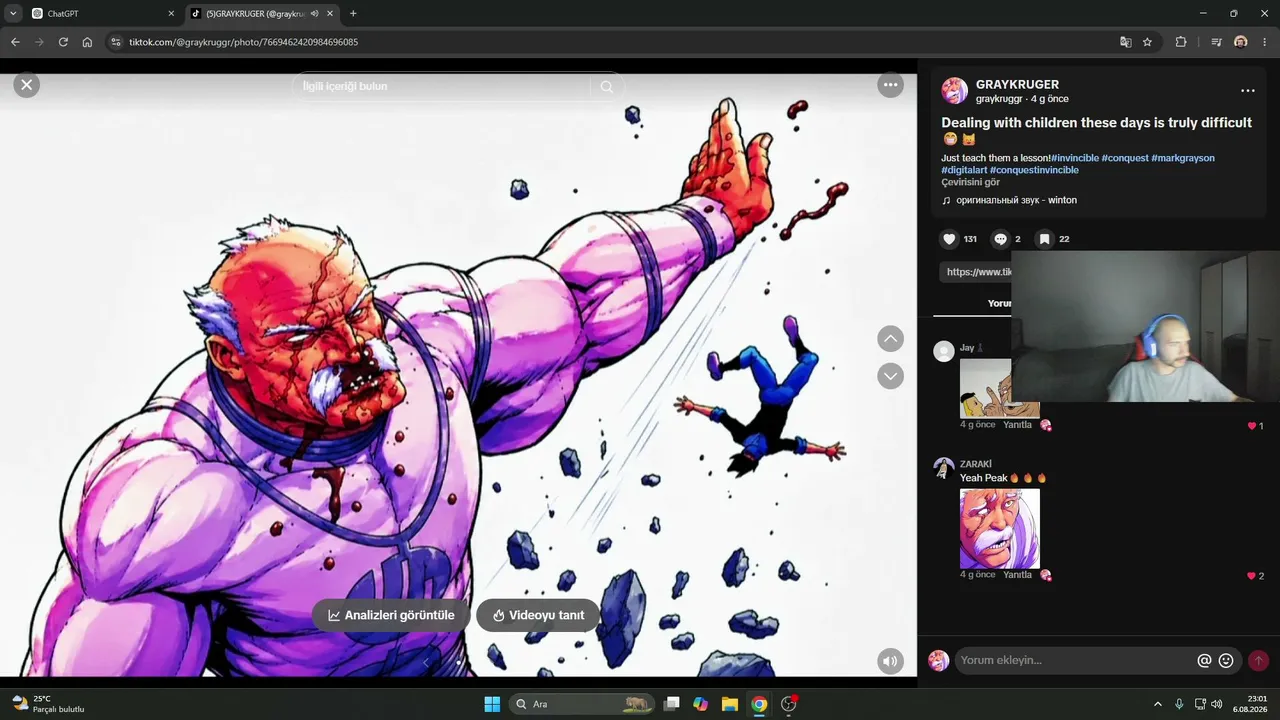Viewport: 1280px width, 720px height.
Task: Go to the next post with down arrow
Action: point(890,376)
